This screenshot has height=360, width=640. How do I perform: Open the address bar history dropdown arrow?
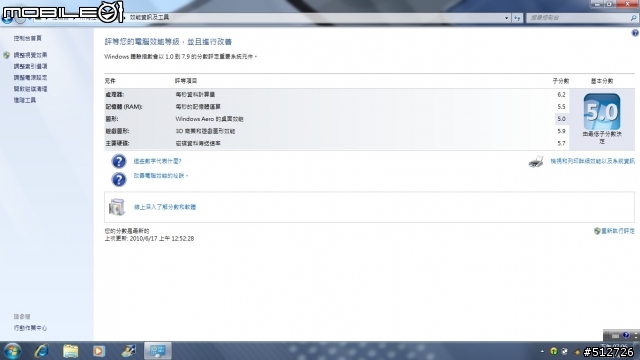point(507,18)
